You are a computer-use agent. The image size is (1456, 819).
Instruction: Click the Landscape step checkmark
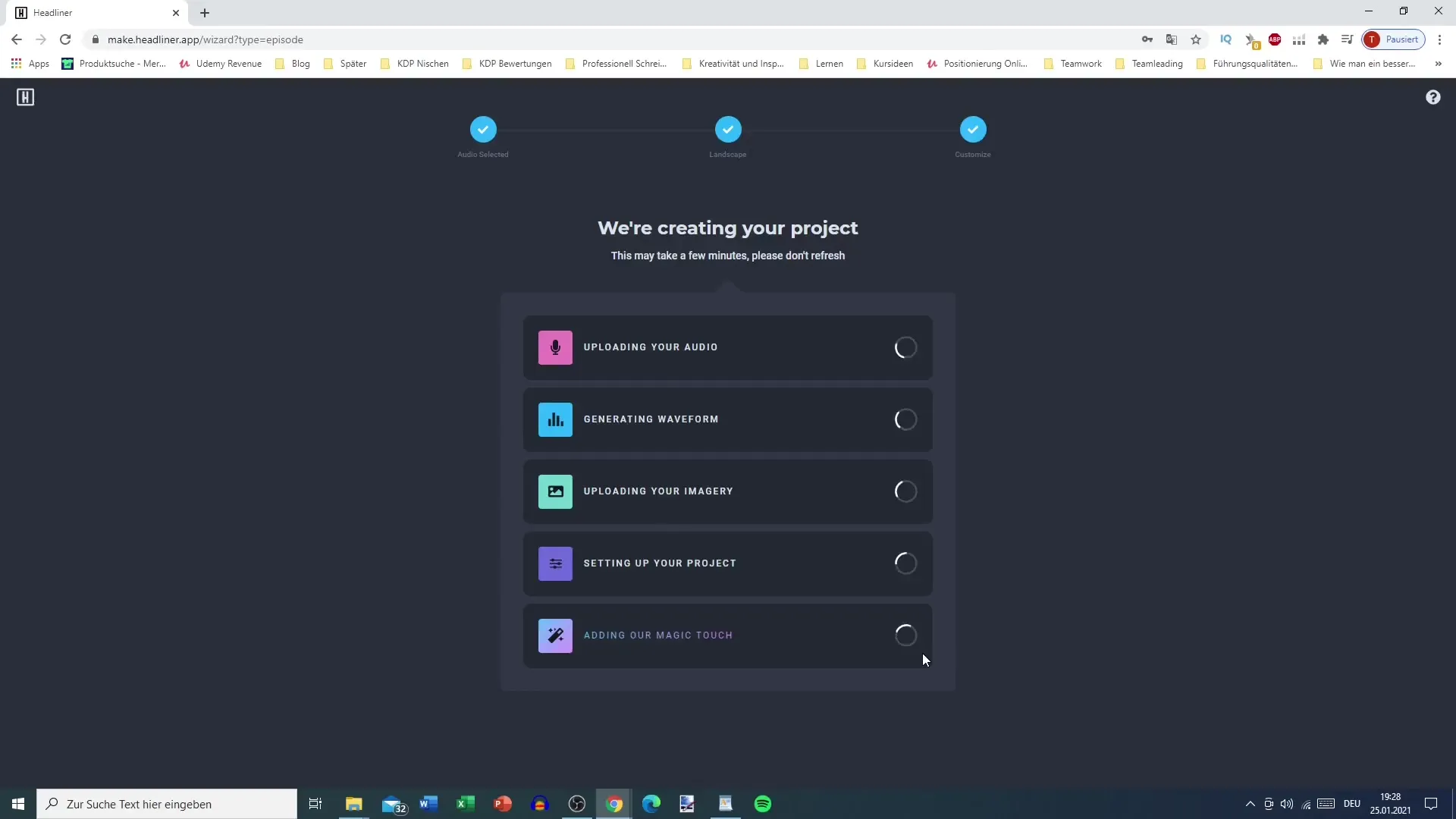click(x=728, y=130)
